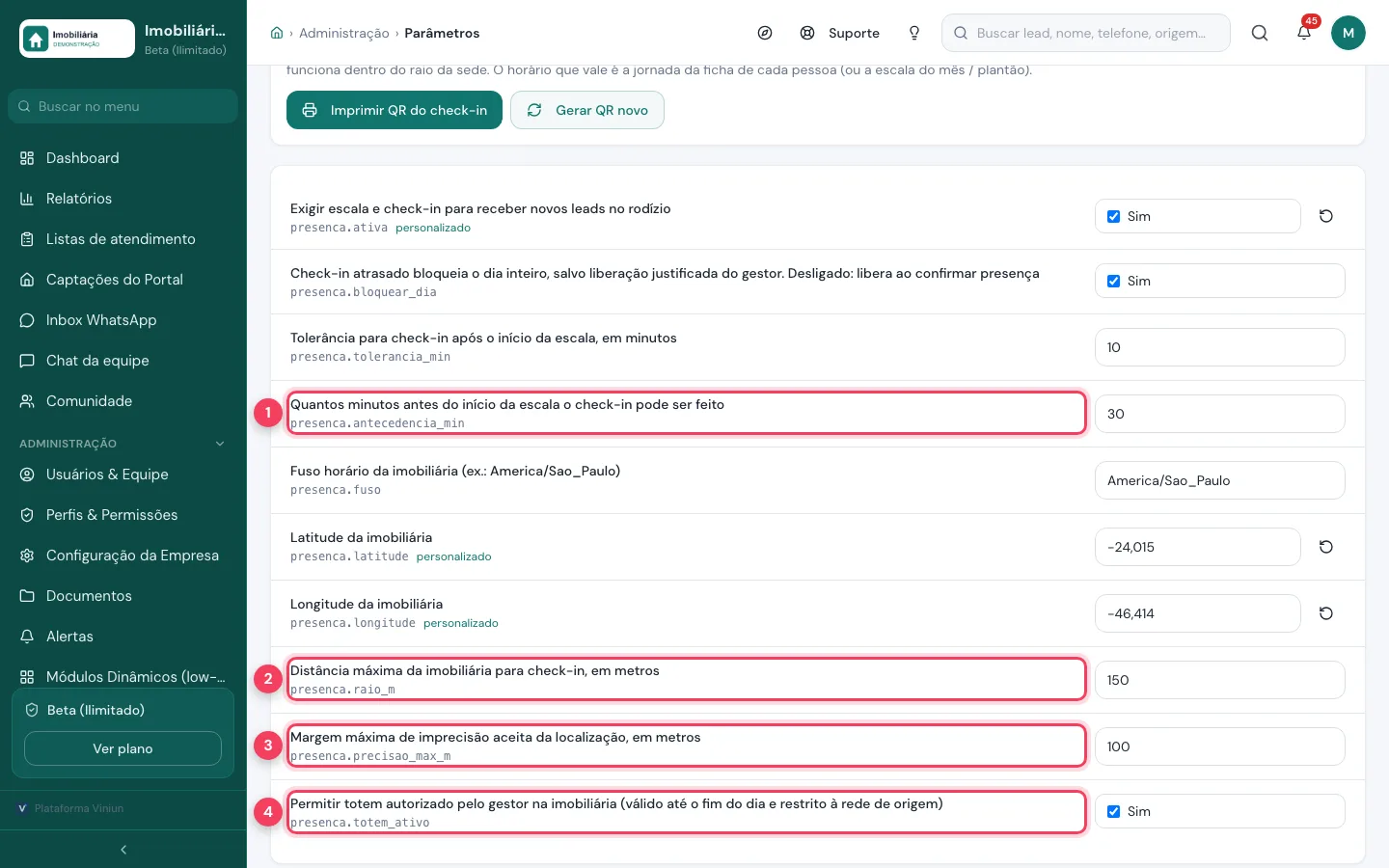Click 'personalizado' tag next to presenca.longitude

click(461, 623)
